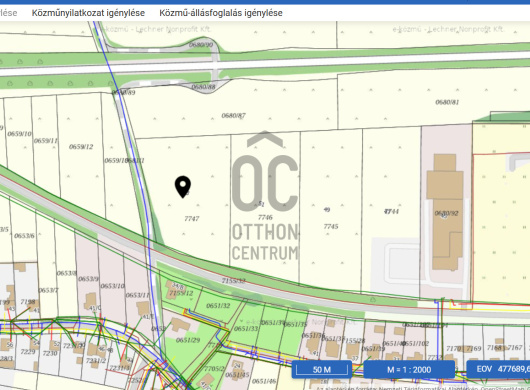Select parcel label 0651/29
The image size is (530, 390).
[188, 340]
